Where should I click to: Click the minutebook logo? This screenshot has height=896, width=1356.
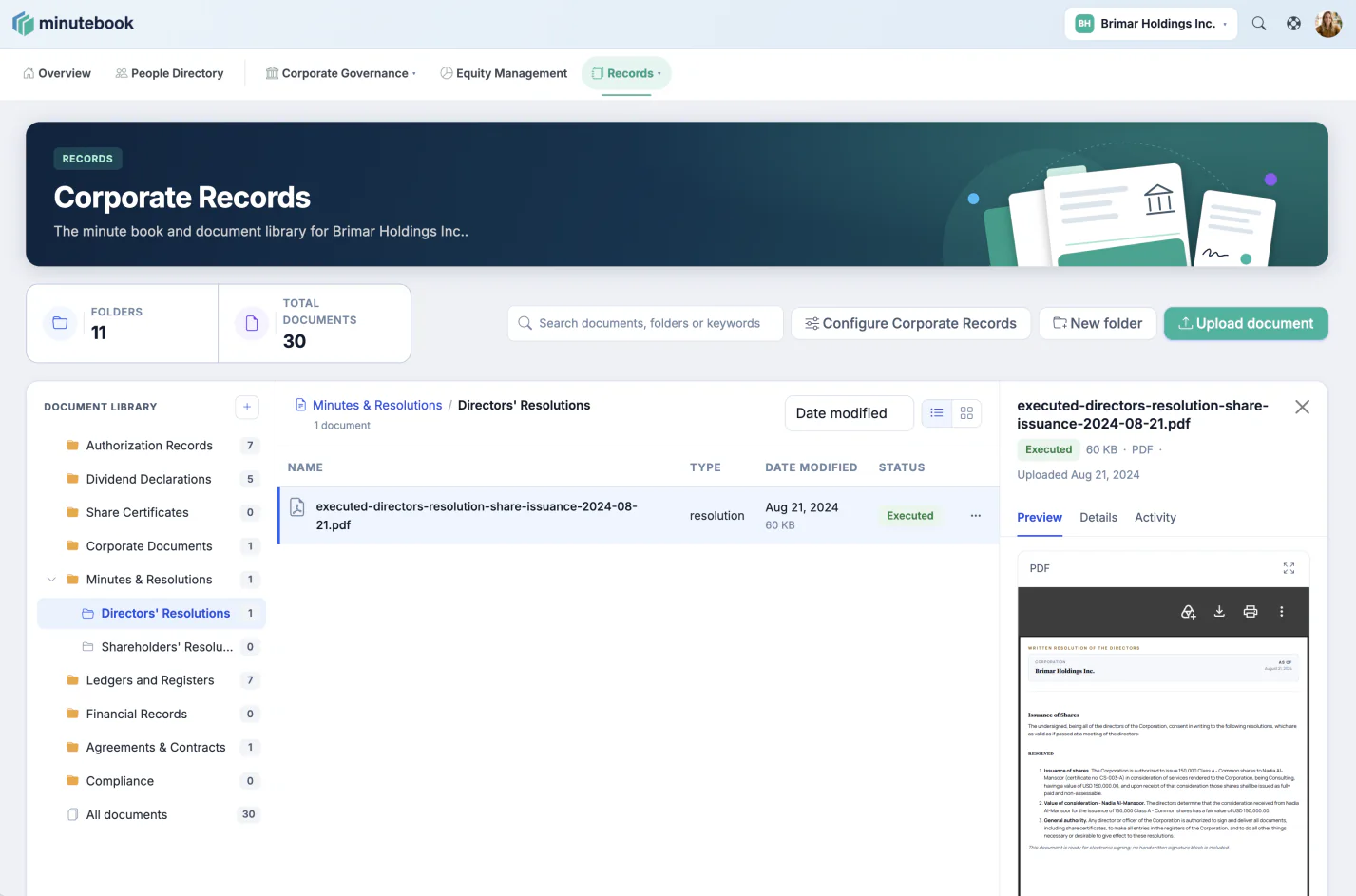tap(73, 24)
